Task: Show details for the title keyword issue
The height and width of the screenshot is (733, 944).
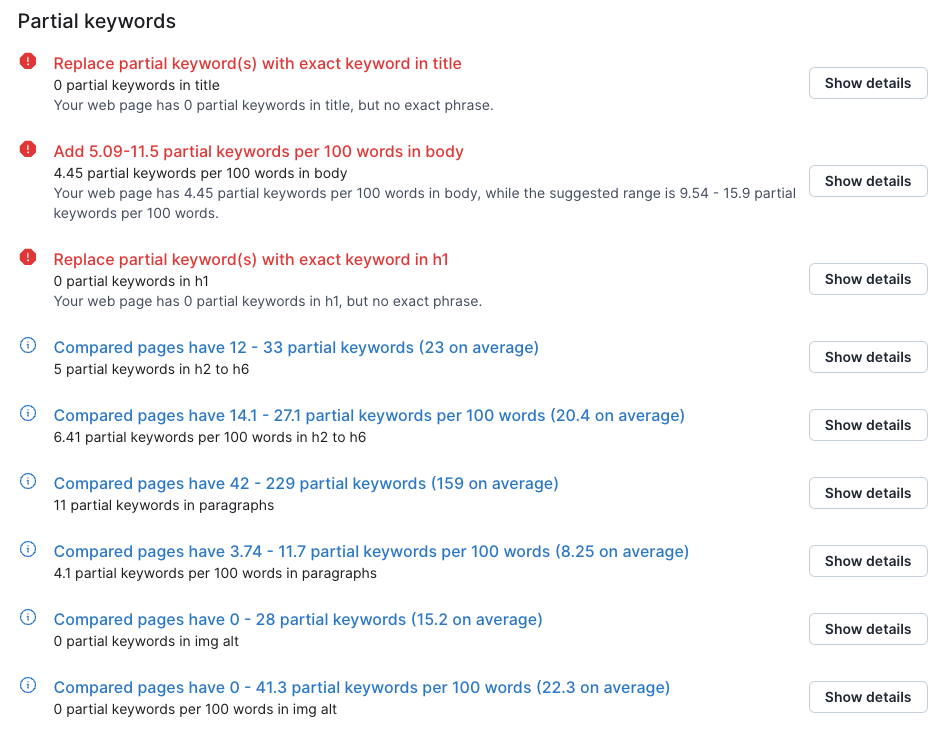Action: pos(868,83)
